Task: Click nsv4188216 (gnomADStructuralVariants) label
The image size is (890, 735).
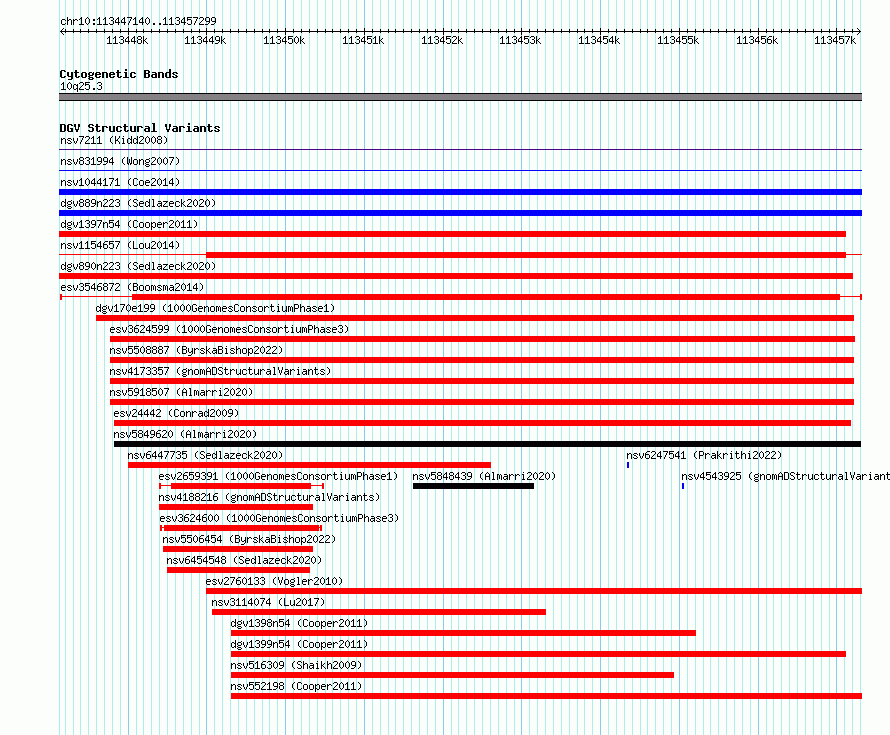Action: [x=269, y=497]
